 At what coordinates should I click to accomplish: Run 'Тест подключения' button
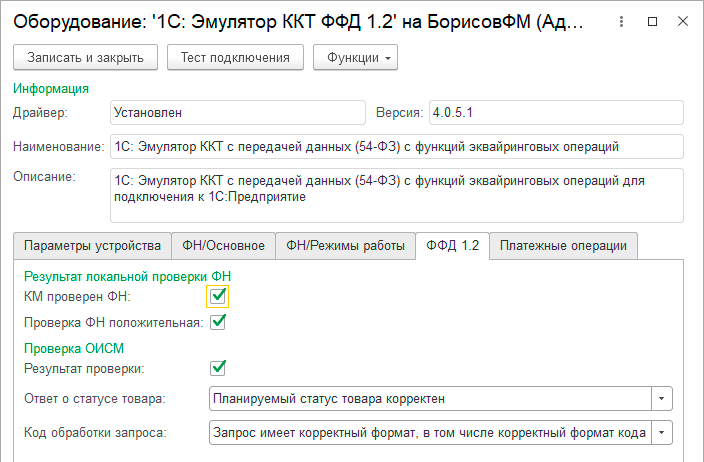[235, 58]
